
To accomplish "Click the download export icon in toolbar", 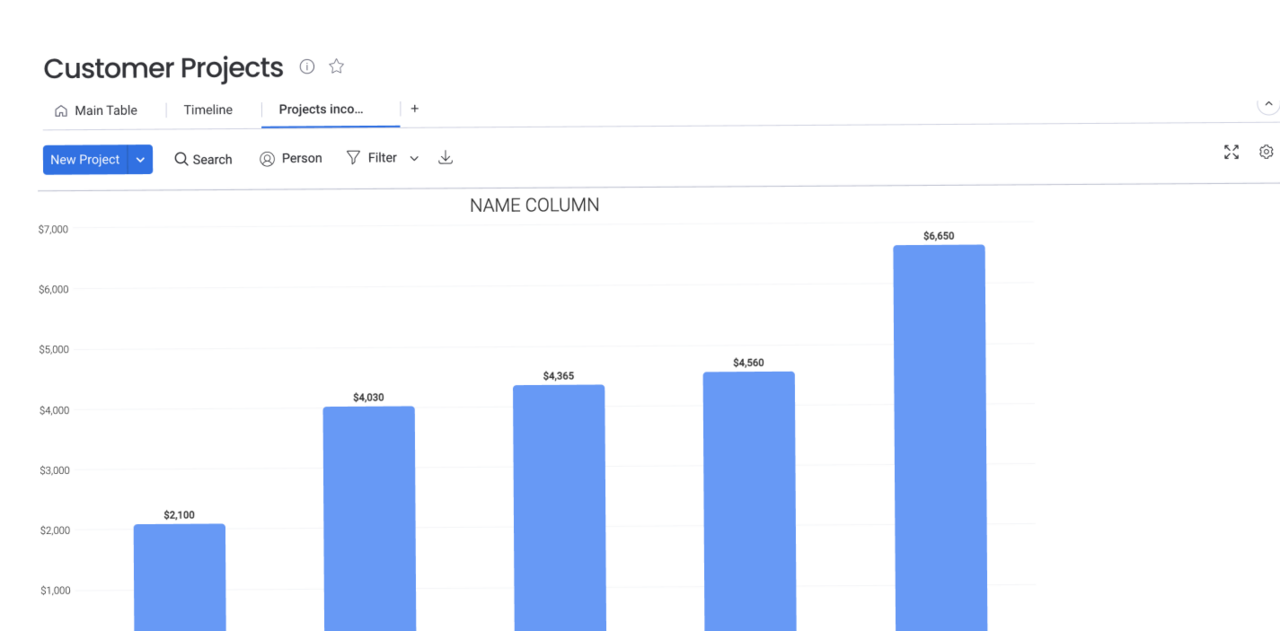I will [x=446, y=158].
